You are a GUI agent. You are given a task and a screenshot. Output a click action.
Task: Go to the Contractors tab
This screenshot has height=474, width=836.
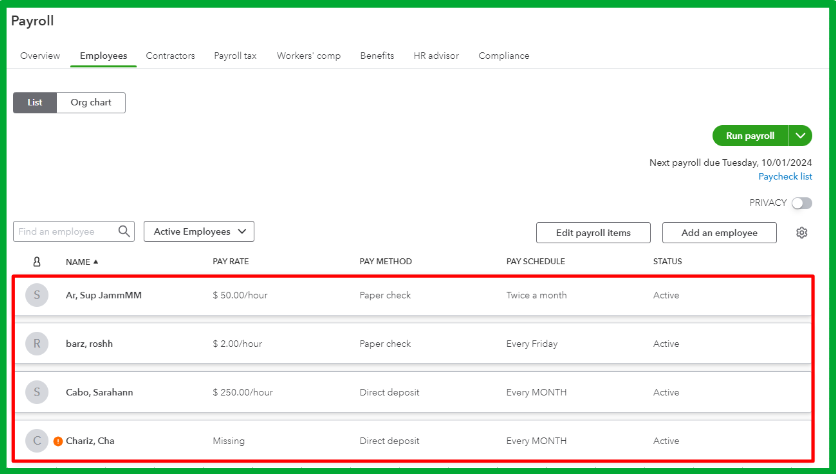tap(170, 55)
